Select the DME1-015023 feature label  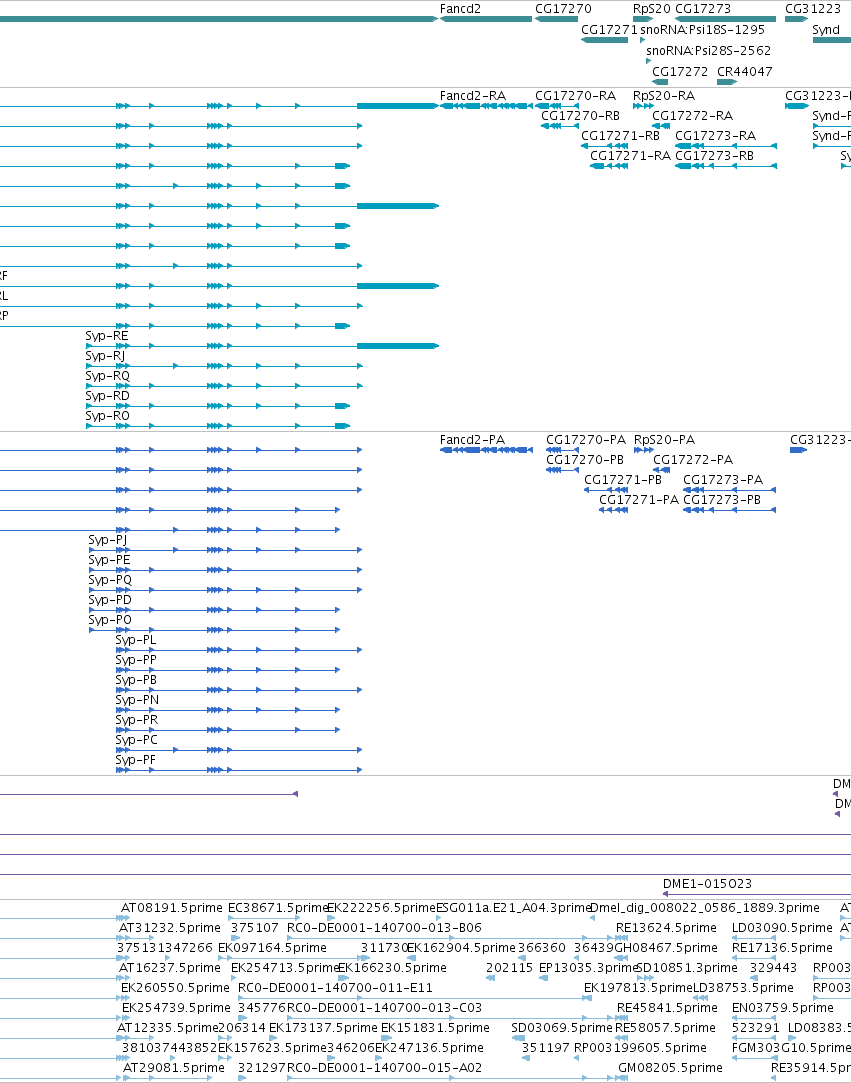tap(707, 884)
